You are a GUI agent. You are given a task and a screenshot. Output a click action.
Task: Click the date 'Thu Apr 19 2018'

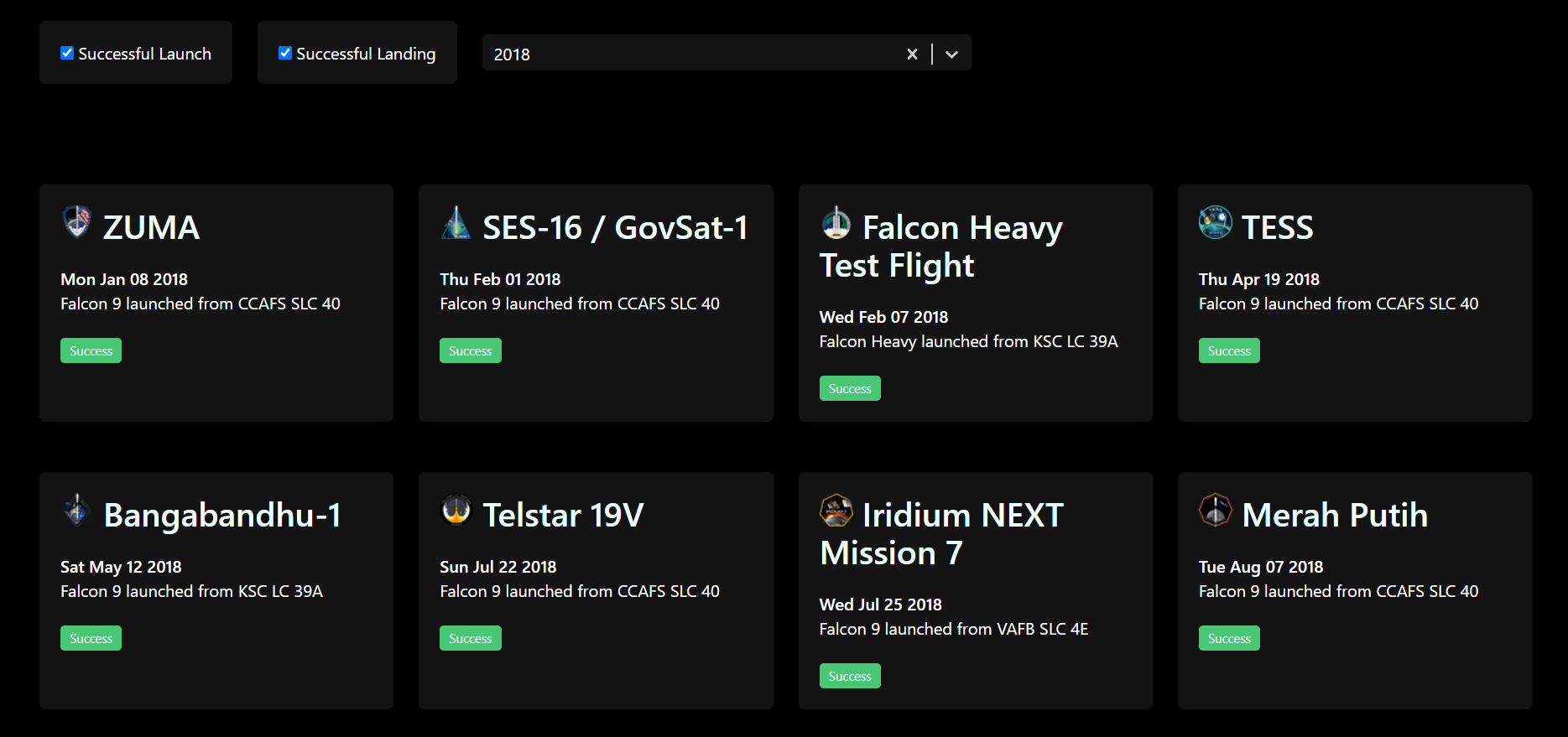(x=1258, y=279)
